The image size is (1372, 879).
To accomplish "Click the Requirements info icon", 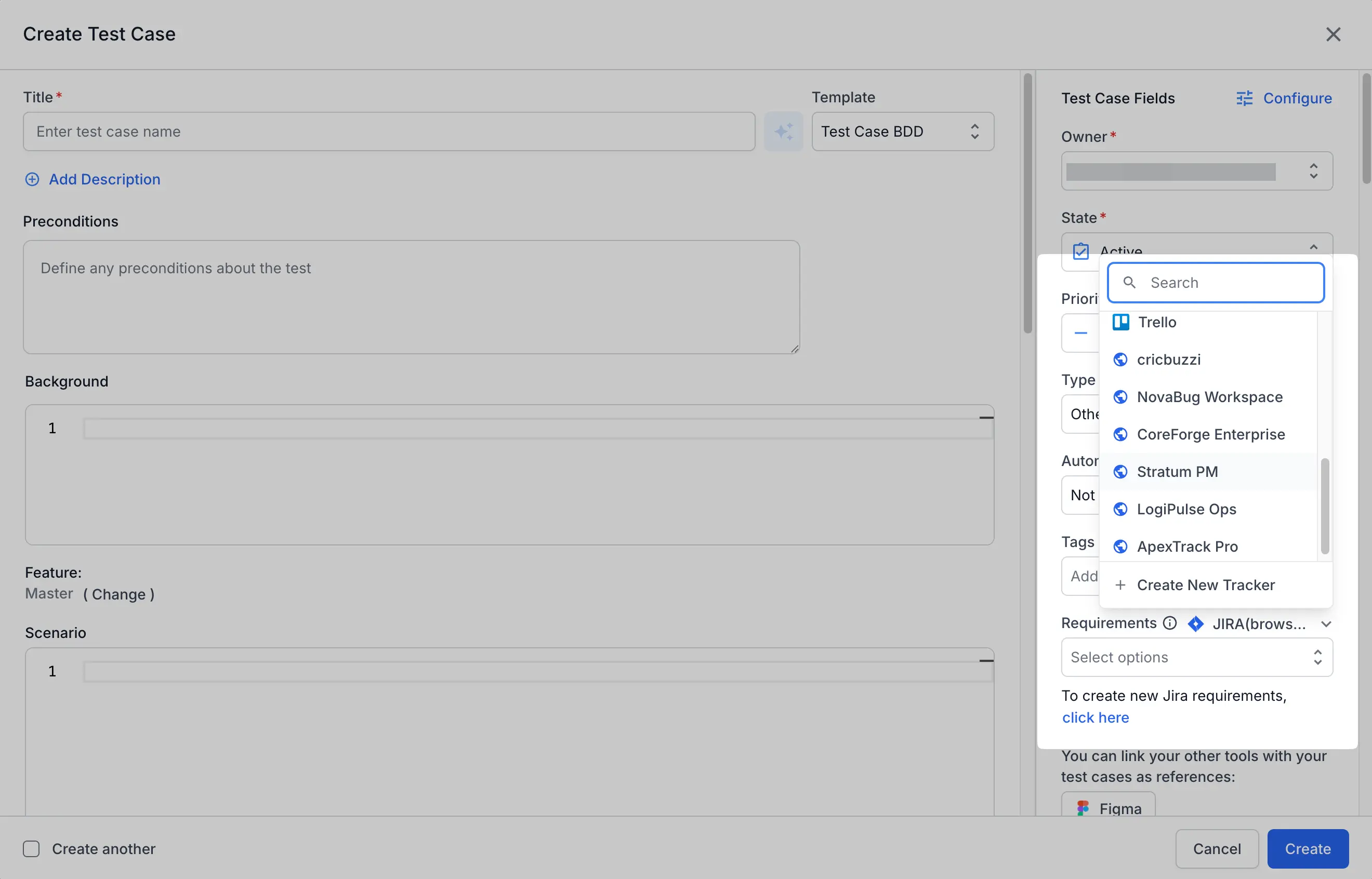I will (x=1170, y=623).
